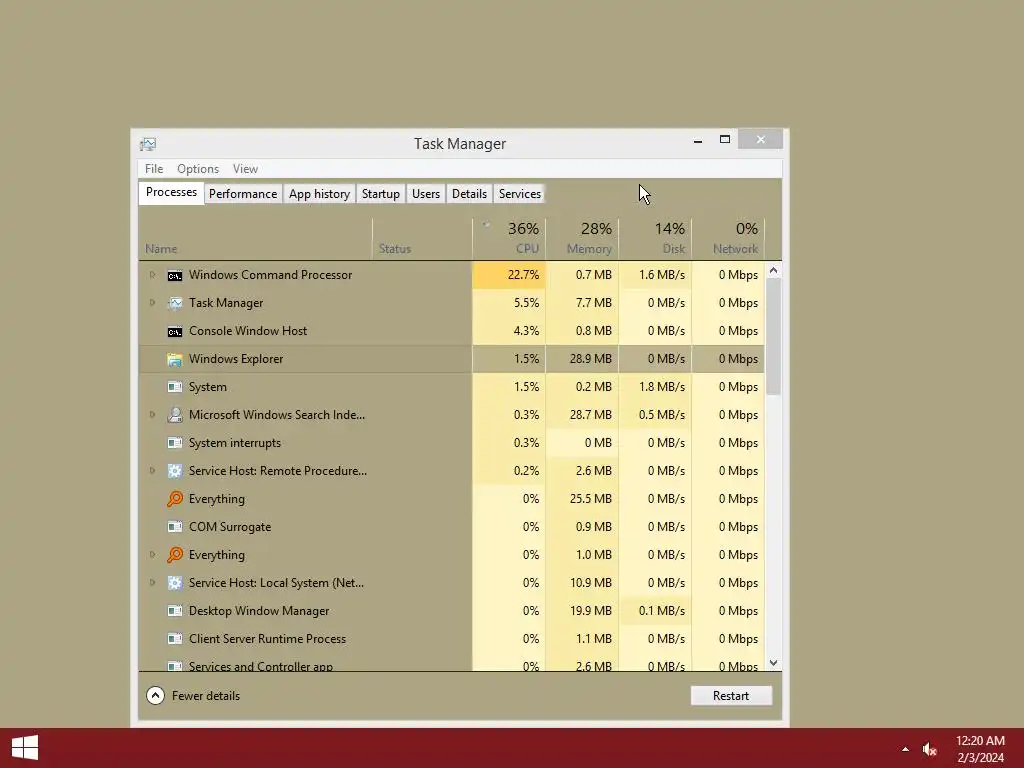The height and width of the screenshot is (768, 1024).
Task: Select the COM Surrogate process name
Action: pos(230,527)
